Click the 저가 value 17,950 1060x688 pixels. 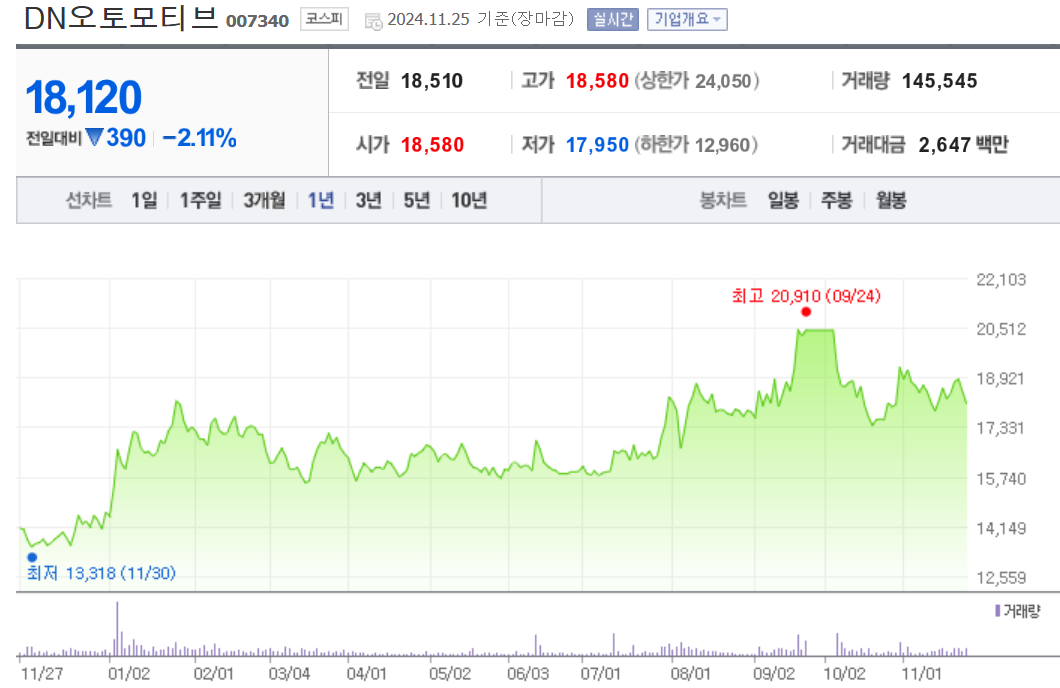[598, 145]
